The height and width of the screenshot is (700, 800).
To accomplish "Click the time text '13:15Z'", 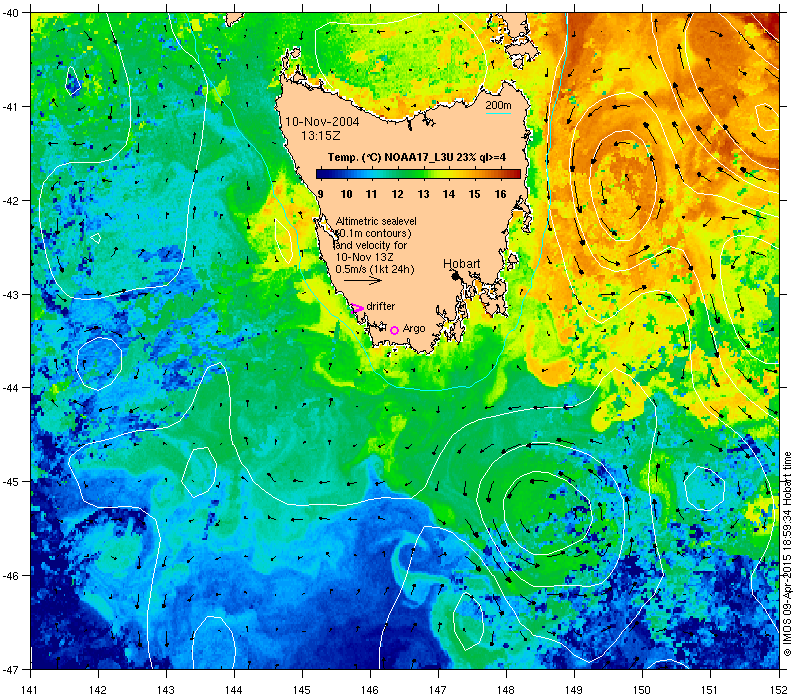I will point(320,136).
